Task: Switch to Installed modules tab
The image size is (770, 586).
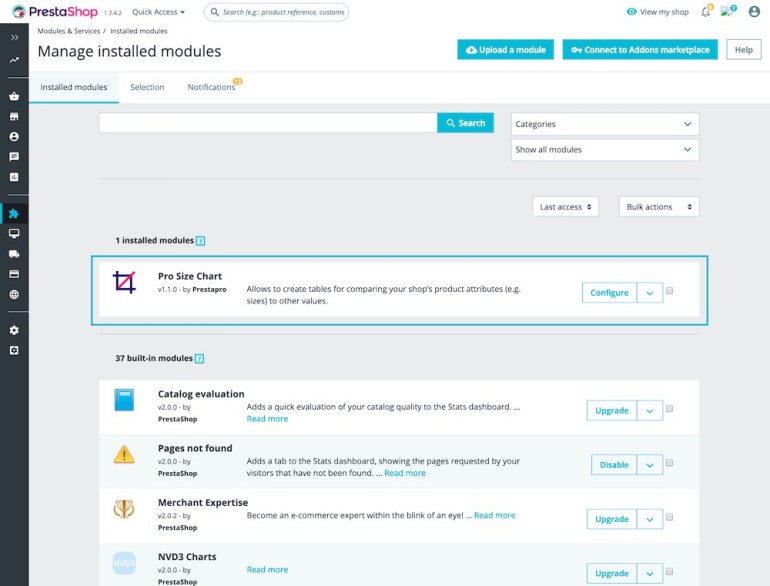Action: pos(74,87)
